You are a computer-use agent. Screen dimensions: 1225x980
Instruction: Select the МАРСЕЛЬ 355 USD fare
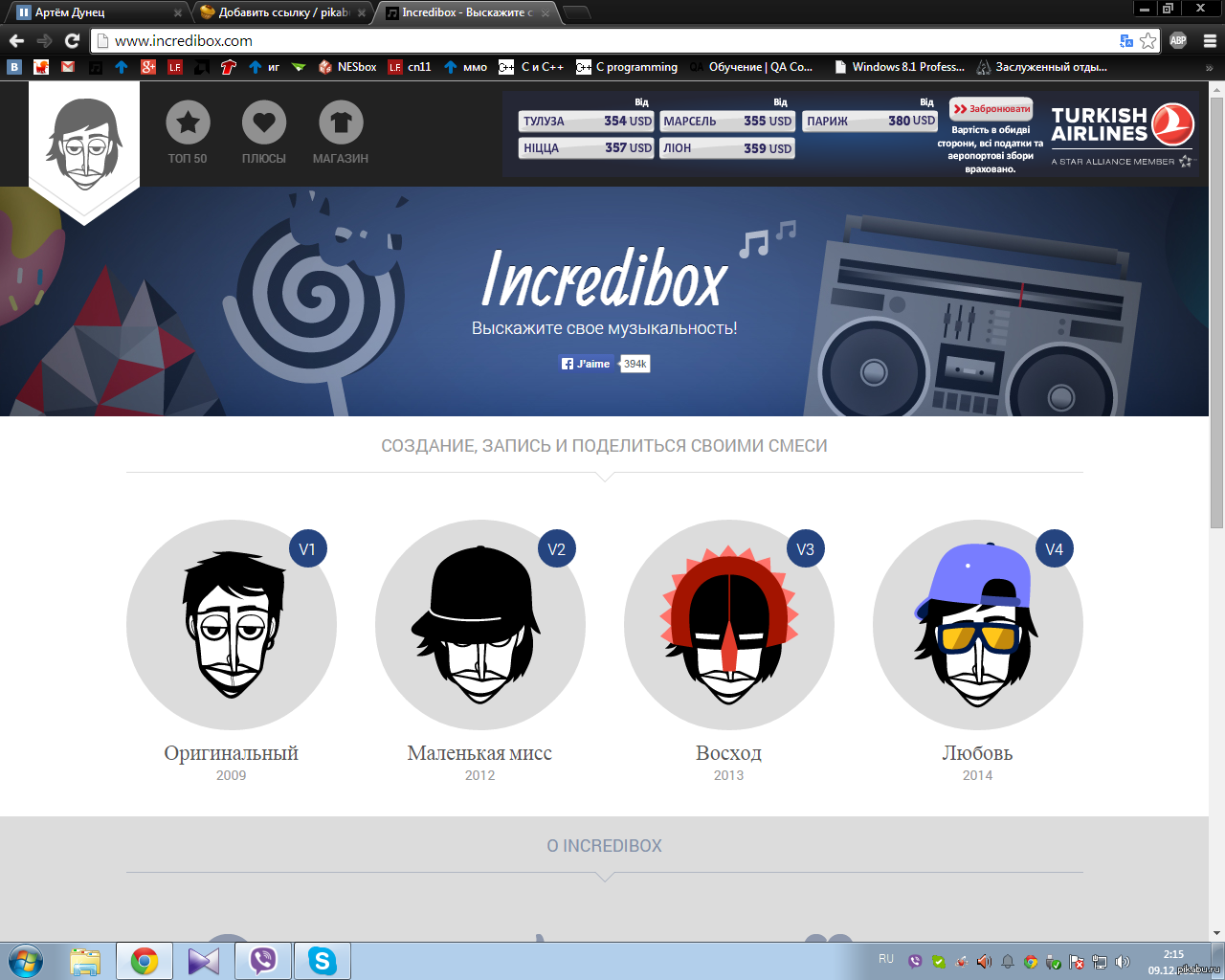click(727, 122)
